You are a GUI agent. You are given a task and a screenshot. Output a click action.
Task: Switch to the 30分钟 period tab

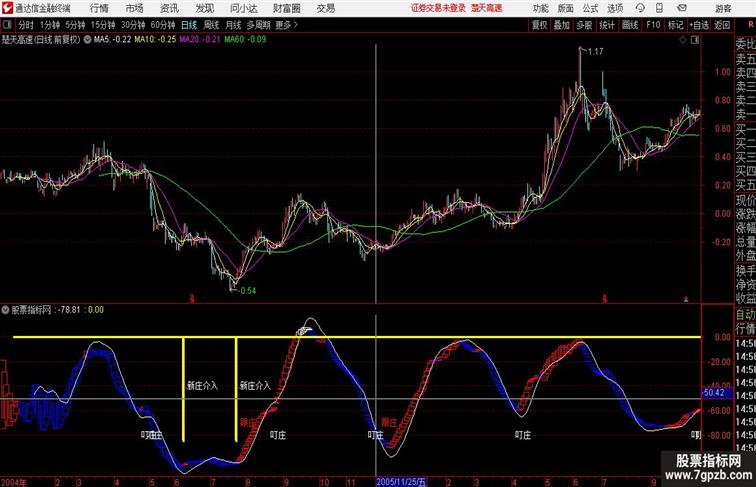click(x=133, y=25)
